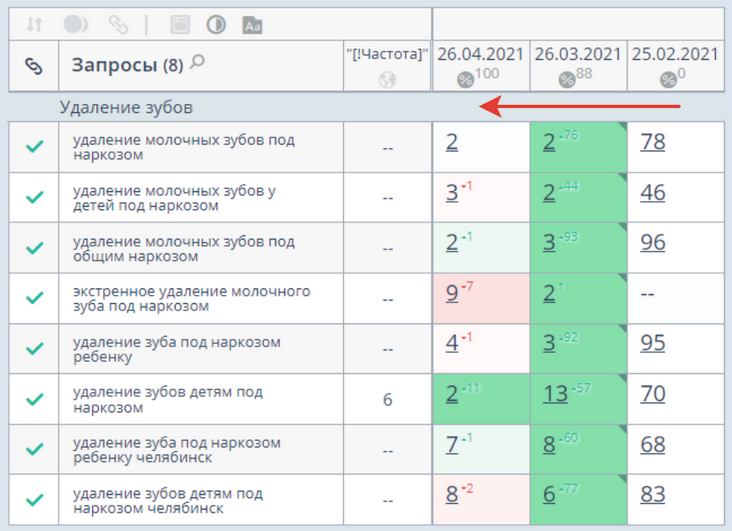Click the sort arrows toolbar icon
732x531 pixels.
click(x=35, y=24)
